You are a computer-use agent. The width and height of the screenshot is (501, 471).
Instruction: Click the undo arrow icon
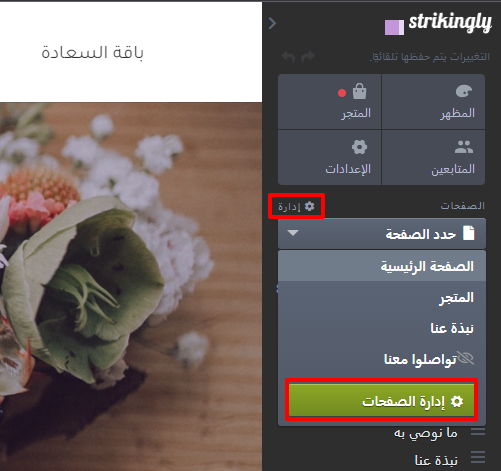click(288, 57)
